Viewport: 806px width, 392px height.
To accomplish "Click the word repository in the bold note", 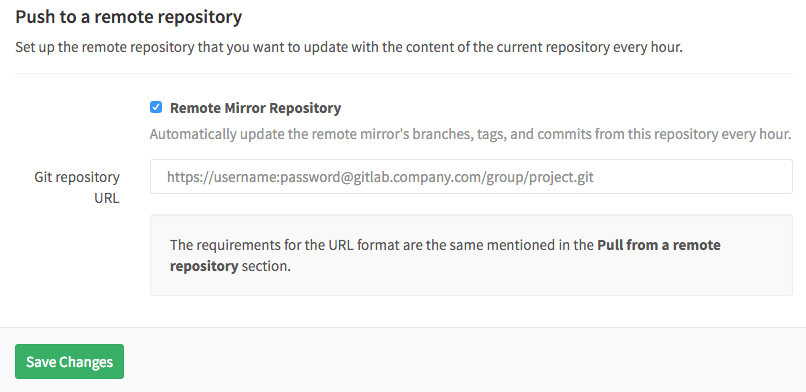I will click(204, 267).
